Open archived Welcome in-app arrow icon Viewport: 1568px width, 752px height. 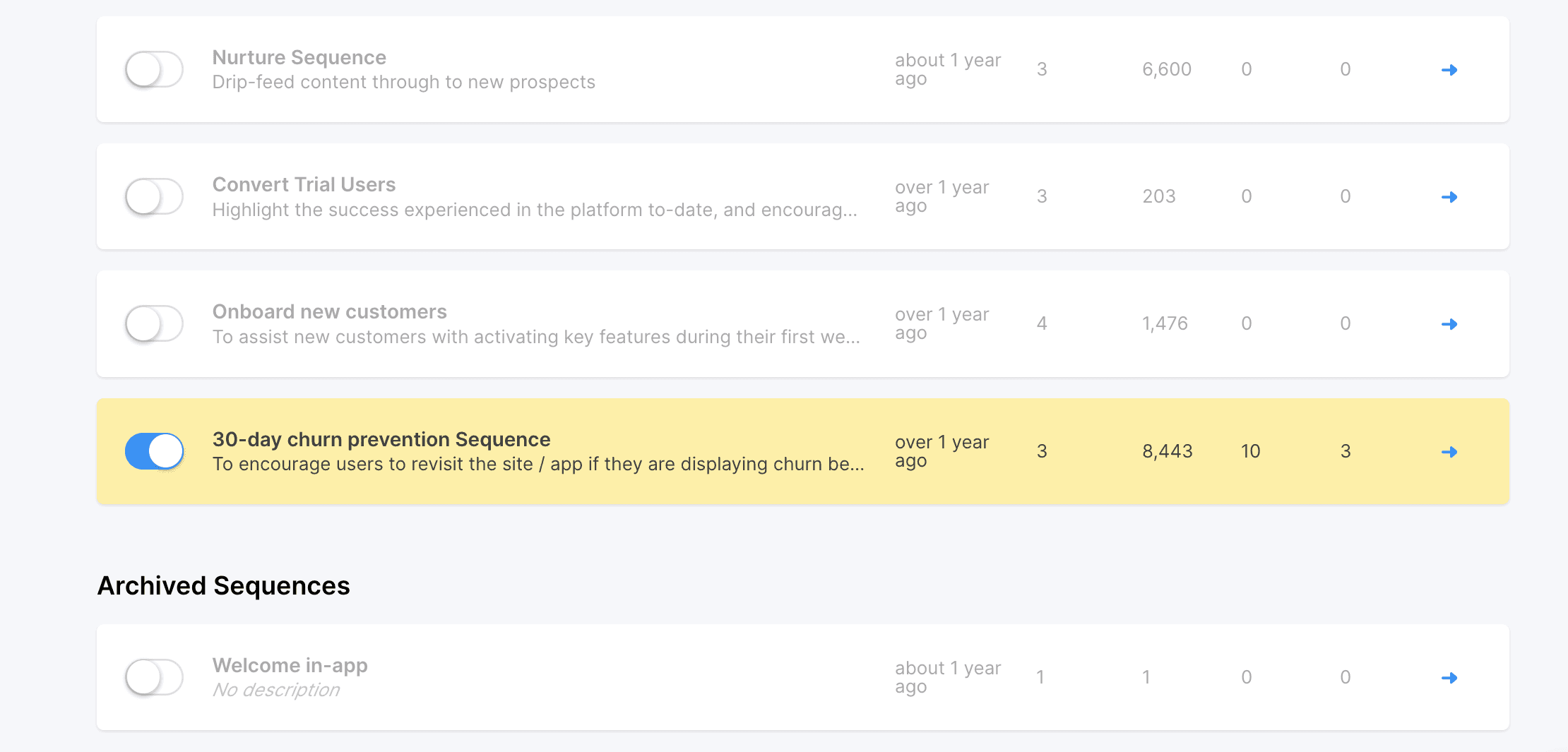pyautogui.click(x=1449, y=678)
